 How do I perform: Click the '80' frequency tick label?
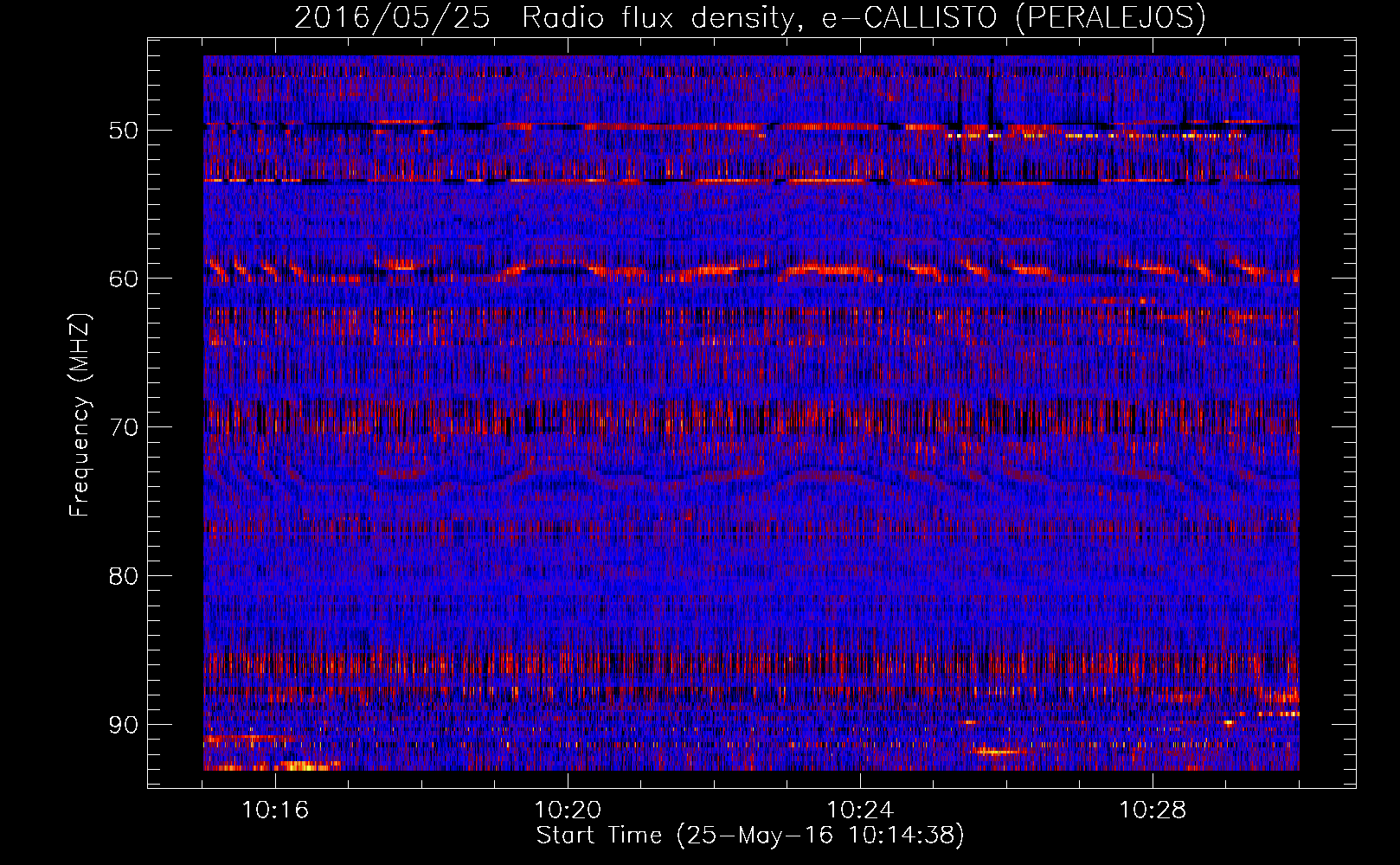(124, 576)
